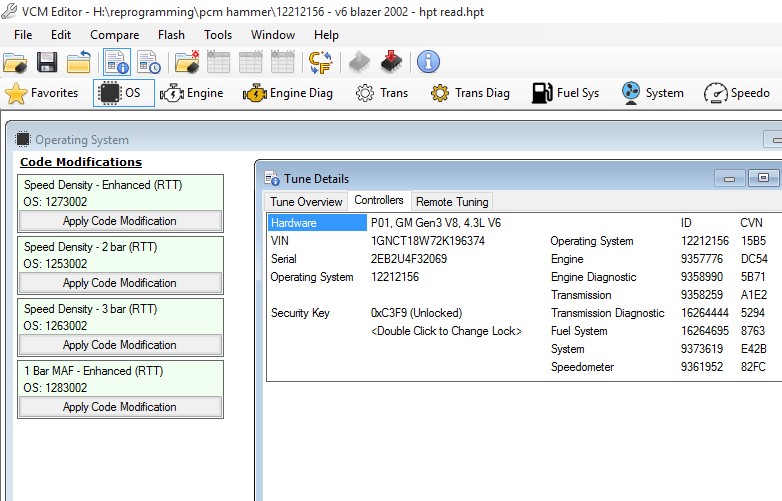Go to System fan section
782x501 pixels.
point(652,93)
